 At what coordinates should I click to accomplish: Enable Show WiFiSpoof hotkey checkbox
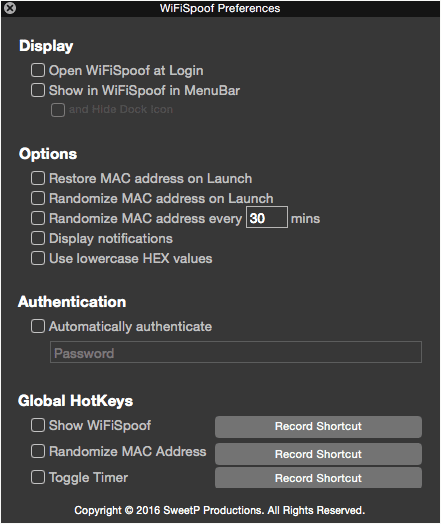click(38, 425)
